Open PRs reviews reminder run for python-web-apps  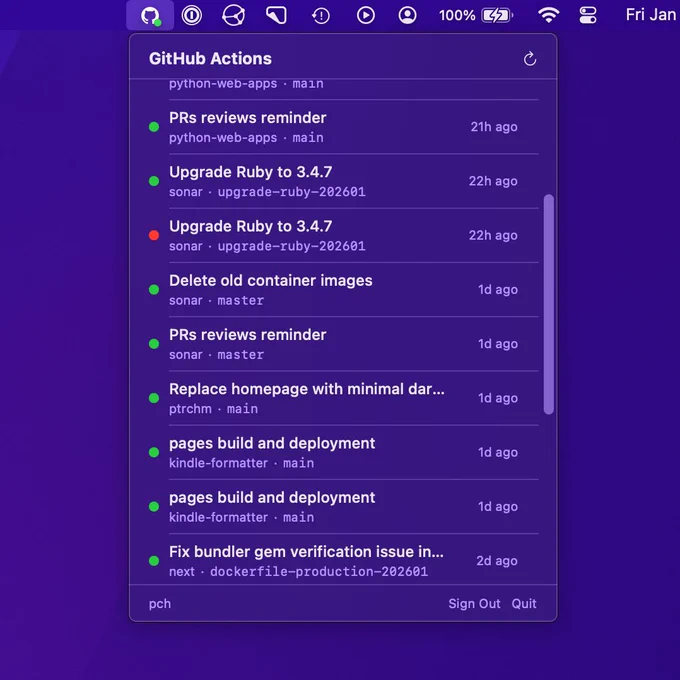coord(343,127)
